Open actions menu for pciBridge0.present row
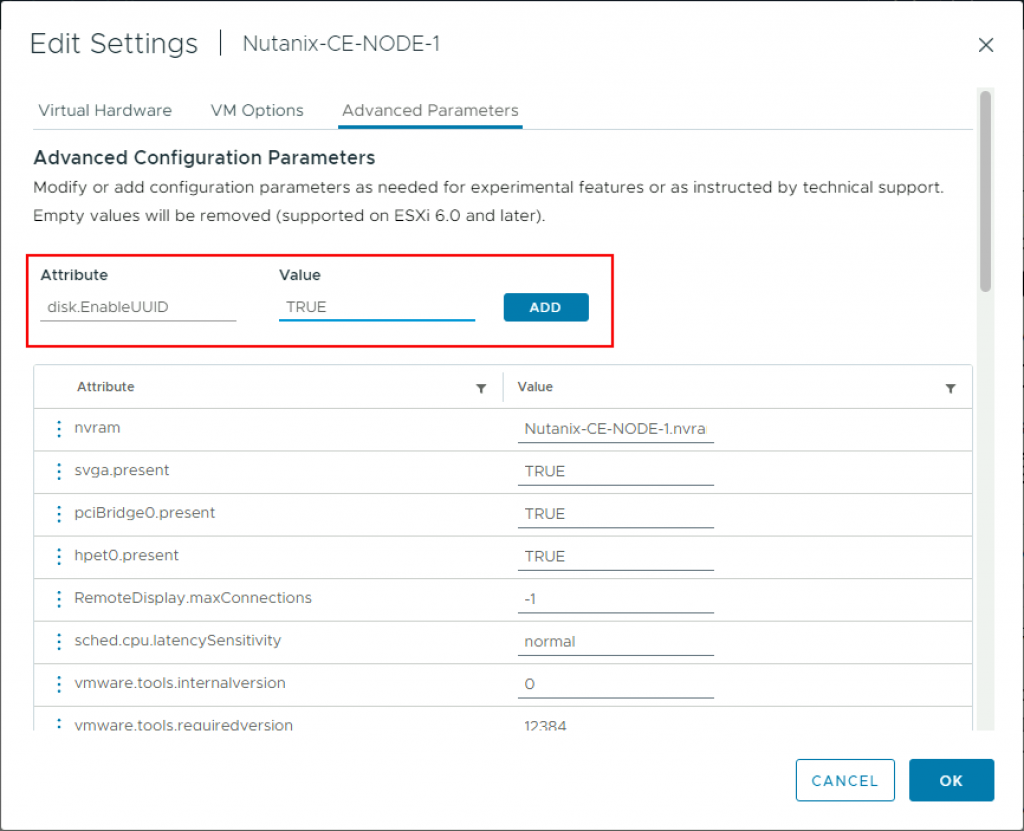 point(58,514)
